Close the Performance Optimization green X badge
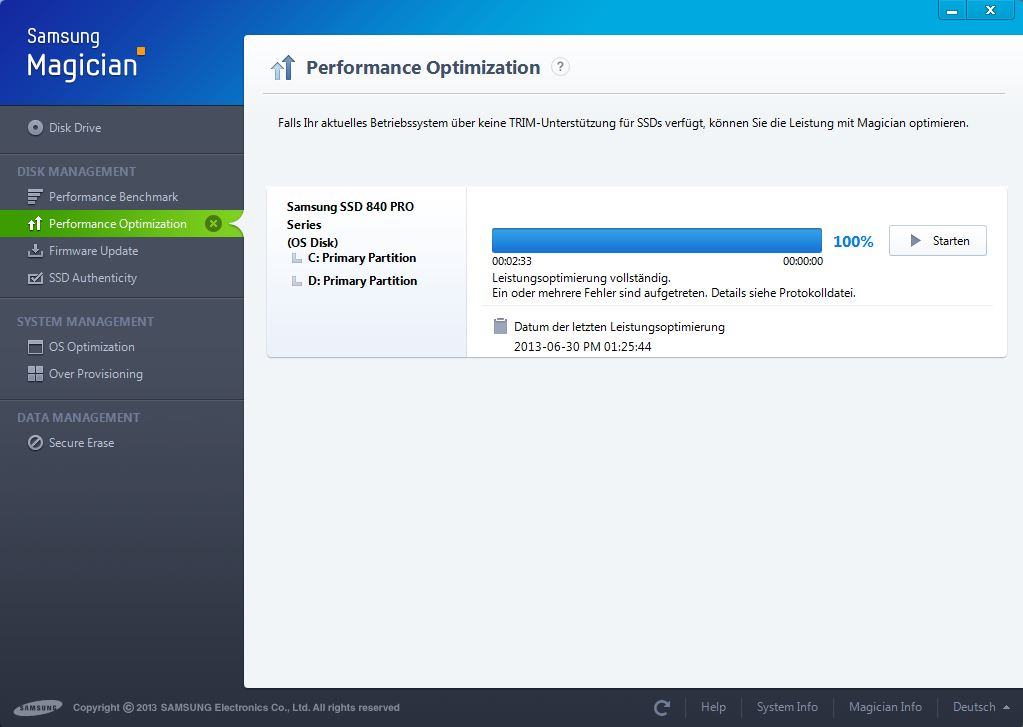 click(213, 224)
